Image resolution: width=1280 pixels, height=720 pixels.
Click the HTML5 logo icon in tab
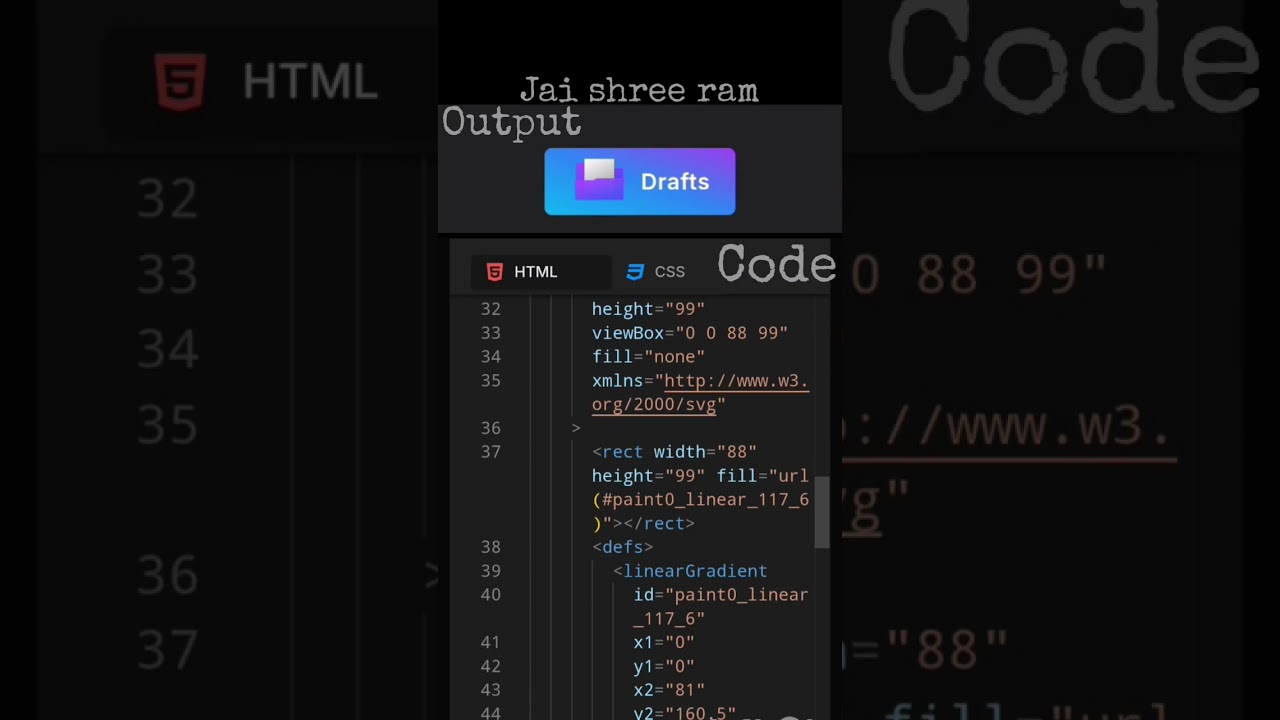(495, 272)
